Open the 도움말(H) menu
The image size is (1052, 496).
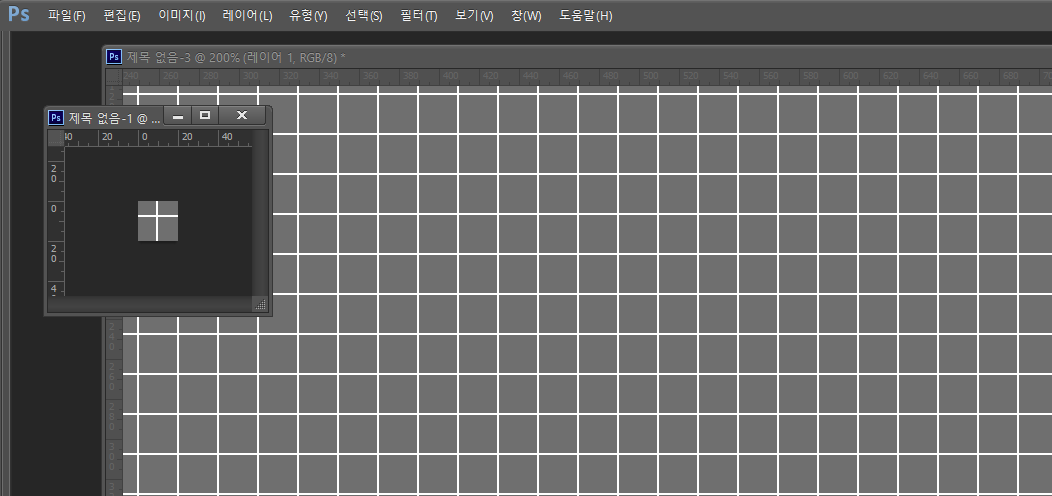[586, 15]
